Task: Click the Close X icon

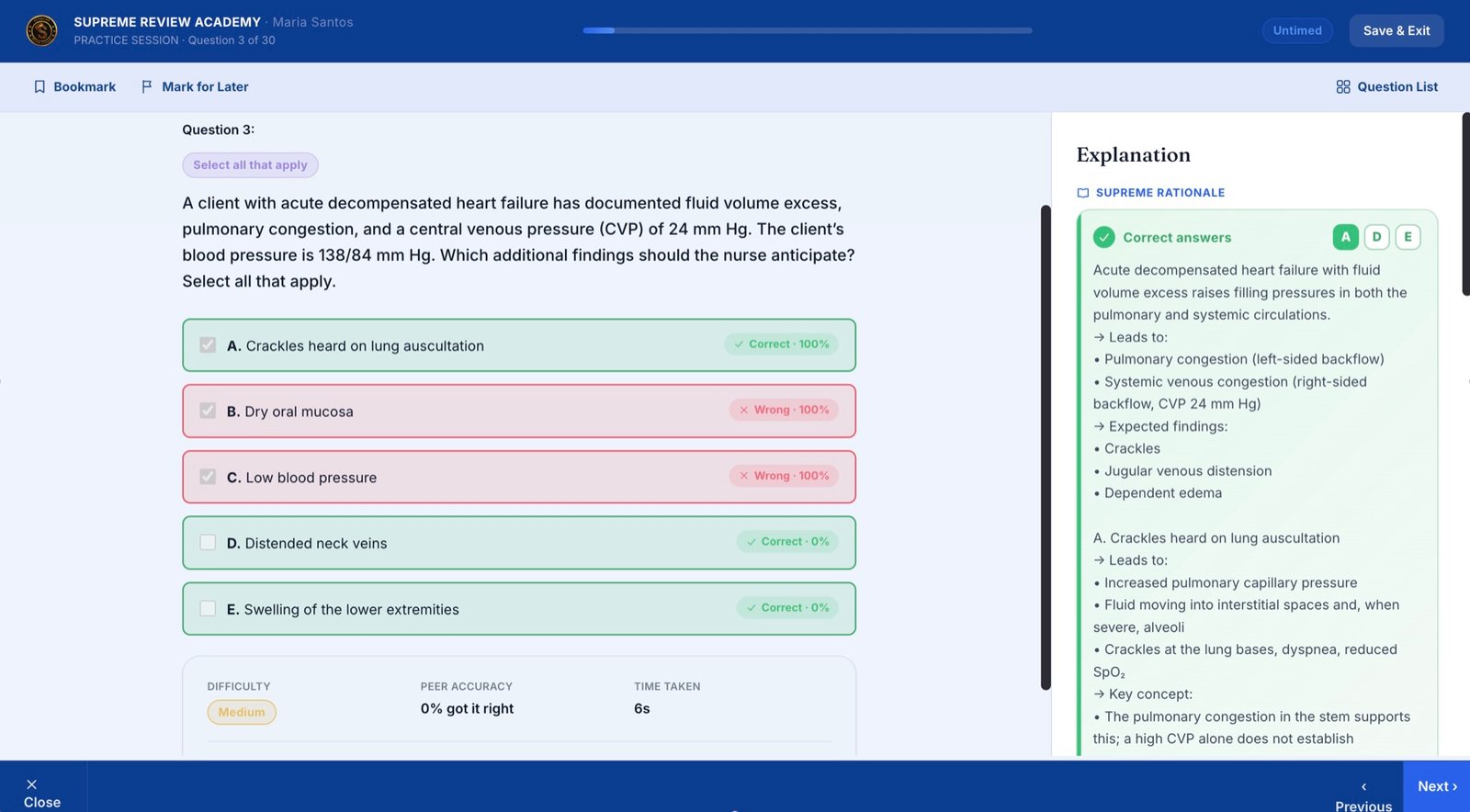Action: [x=31, y=784]
